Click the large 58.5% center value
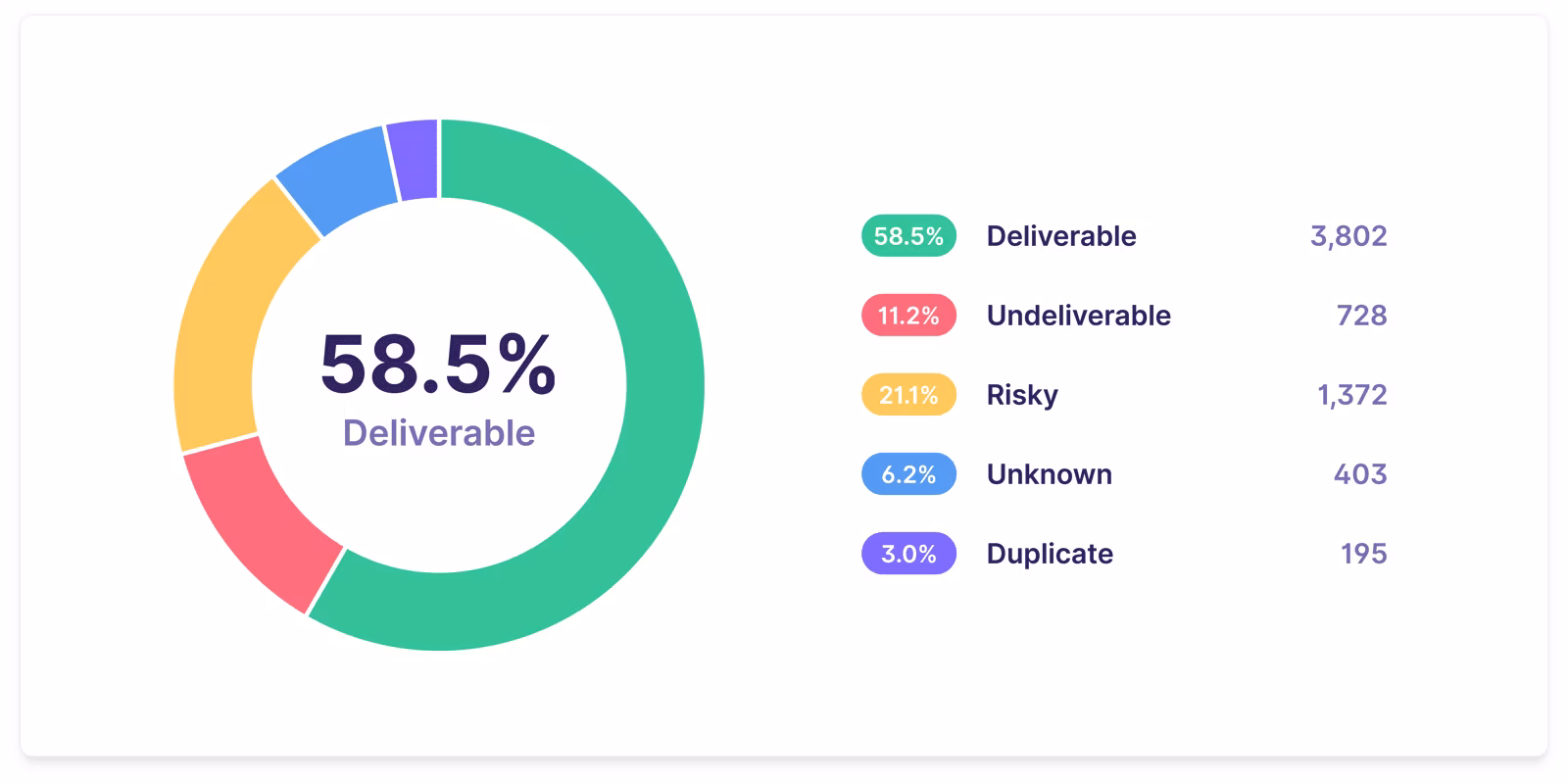Viewport: 1568px width, 784px height. [x=438, y=365]
